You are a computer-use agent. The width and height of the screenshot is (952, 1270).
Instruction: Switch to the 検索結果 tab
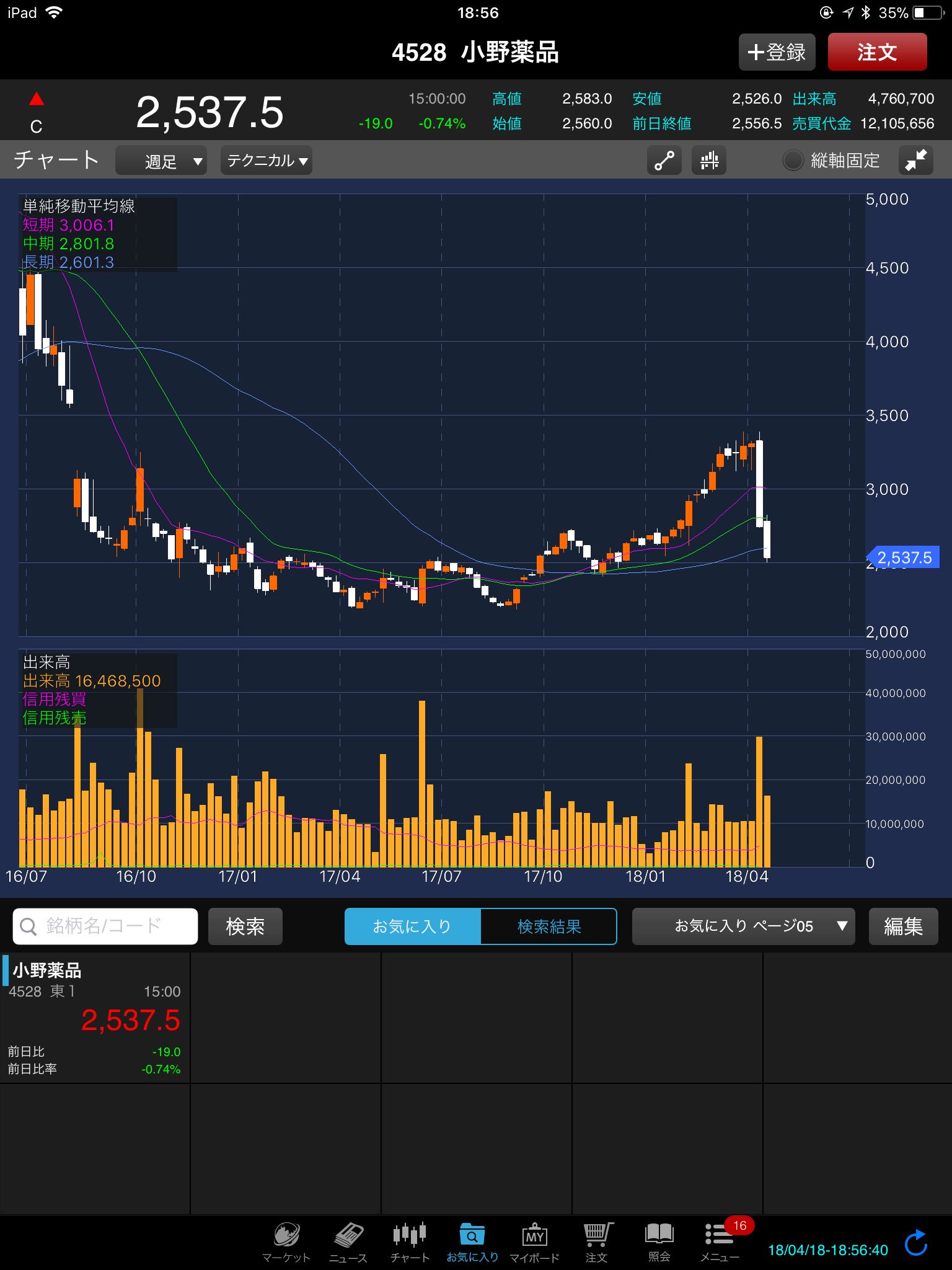click(549, 926)
